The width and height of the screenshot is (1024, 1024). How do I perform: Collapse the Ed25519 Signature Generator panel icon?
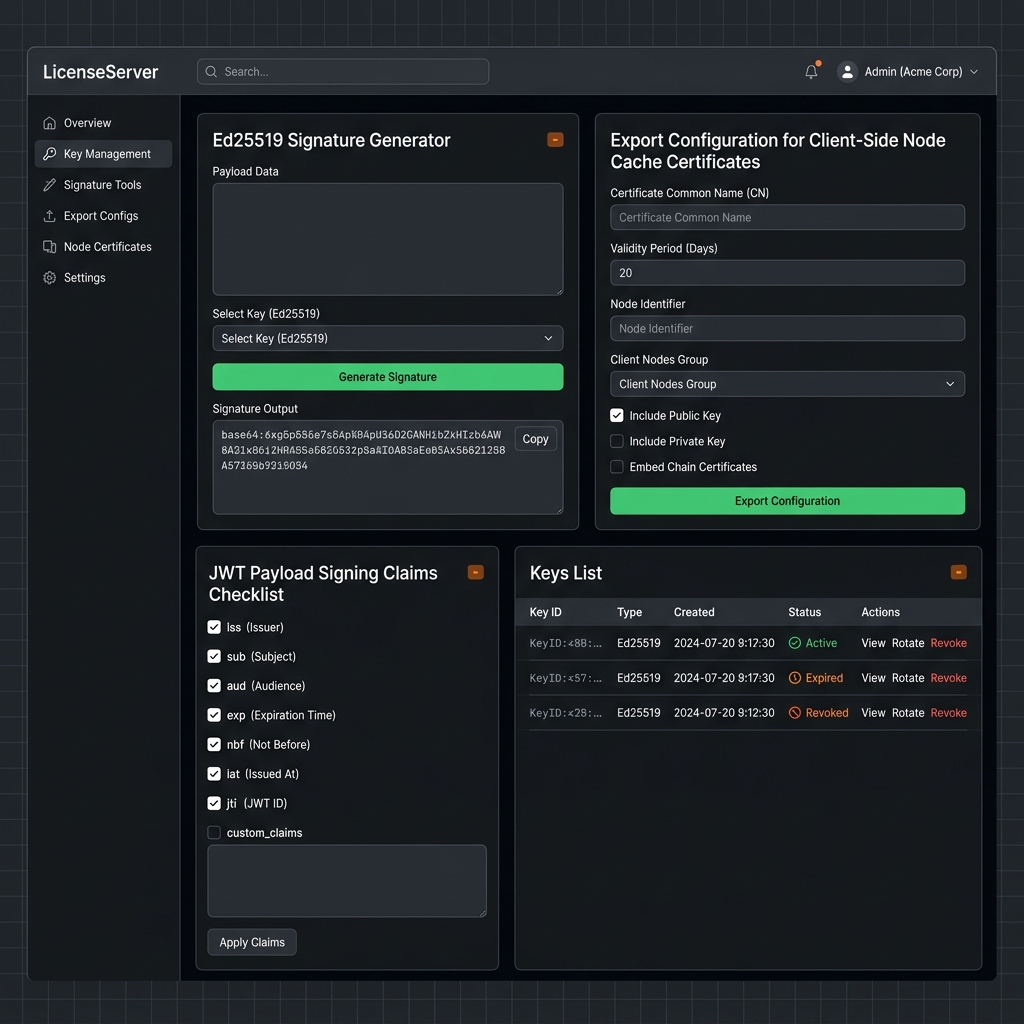coord(555,140)
